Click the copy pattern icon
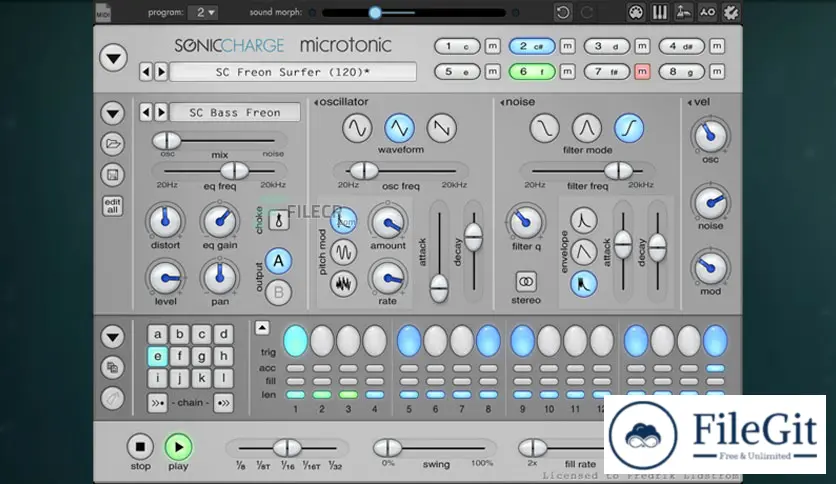Viewport: 836px width, 484px height. coord(112,367)
